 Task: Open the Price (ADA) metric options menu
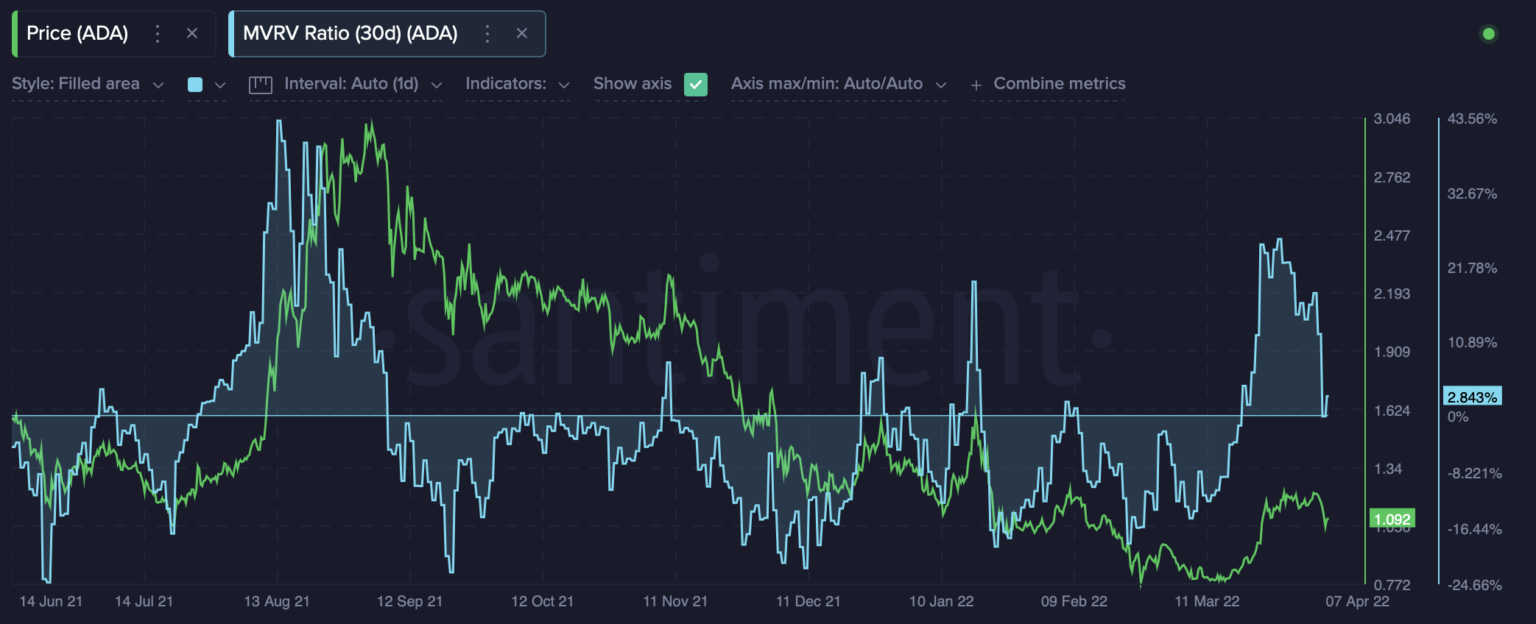(157, 33)
